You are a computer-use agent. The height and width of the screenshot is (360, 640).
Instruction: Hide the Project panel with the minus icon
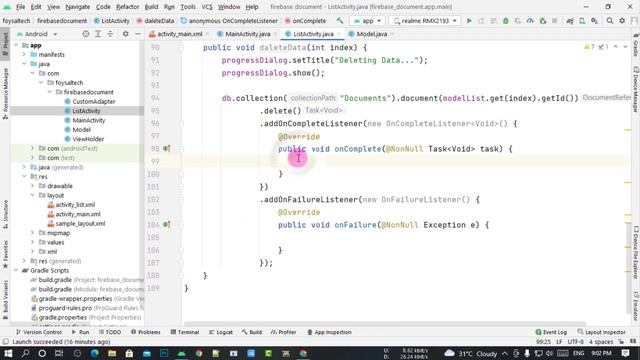tap(138, 34)
